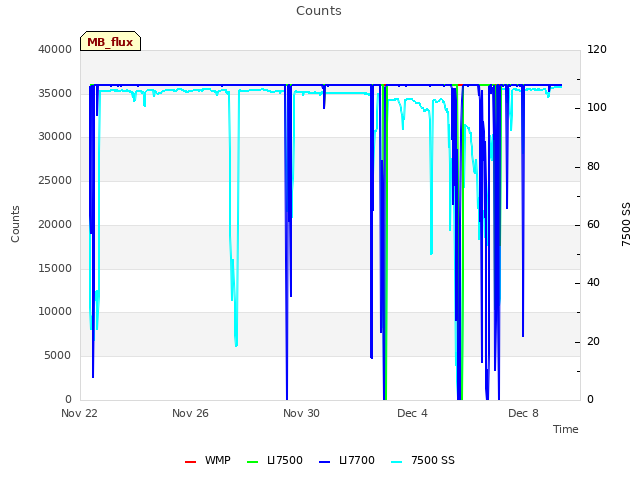Click the blue LI7700 legend swatch
The width and height of the screenshot is (640, 480).
tap(324, 462)
